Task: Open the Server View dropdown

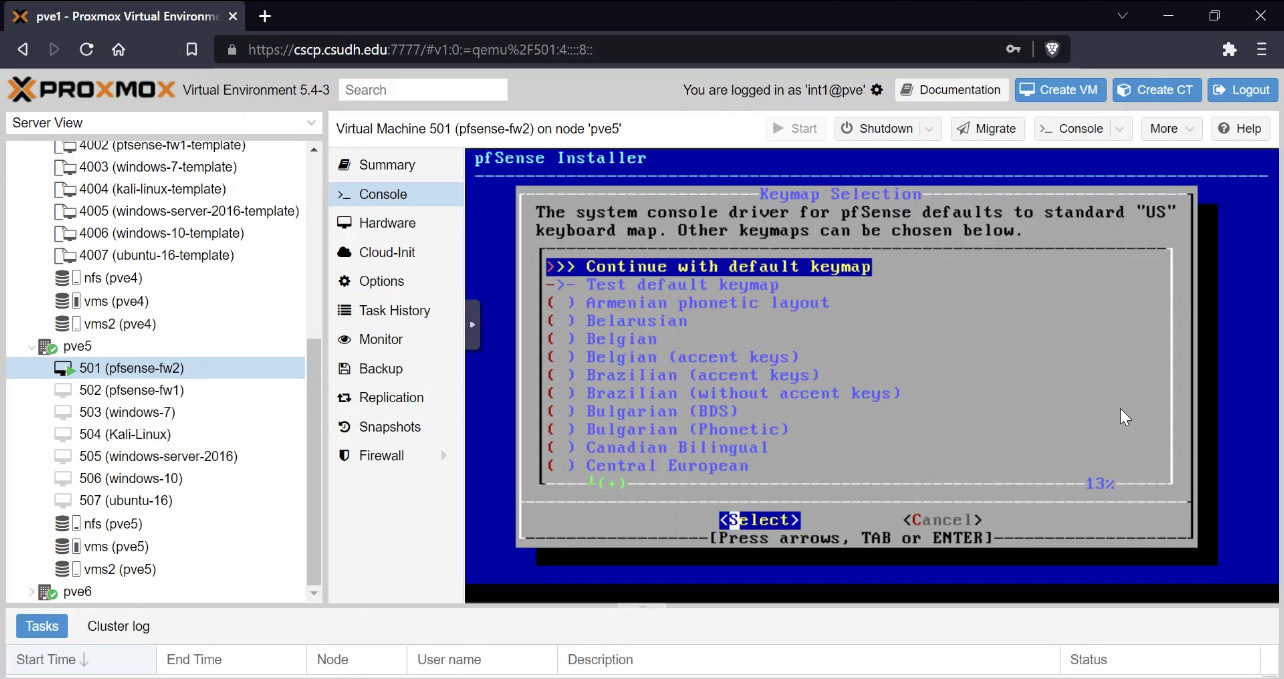Action: (x=163, y=123)
